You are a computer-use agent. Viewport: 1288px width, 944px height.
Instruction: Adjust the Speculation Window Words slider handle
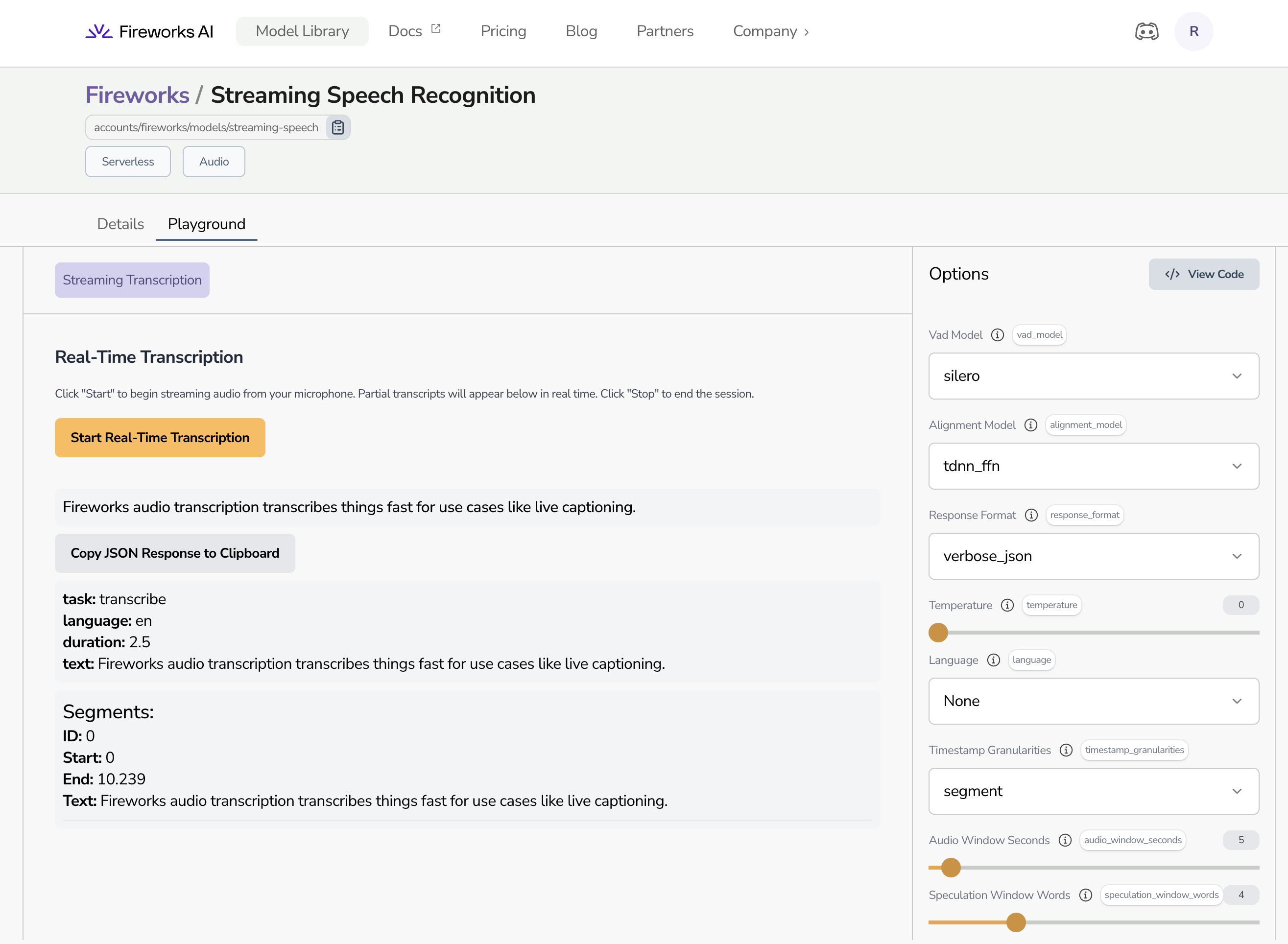(x=1016, y=922)
